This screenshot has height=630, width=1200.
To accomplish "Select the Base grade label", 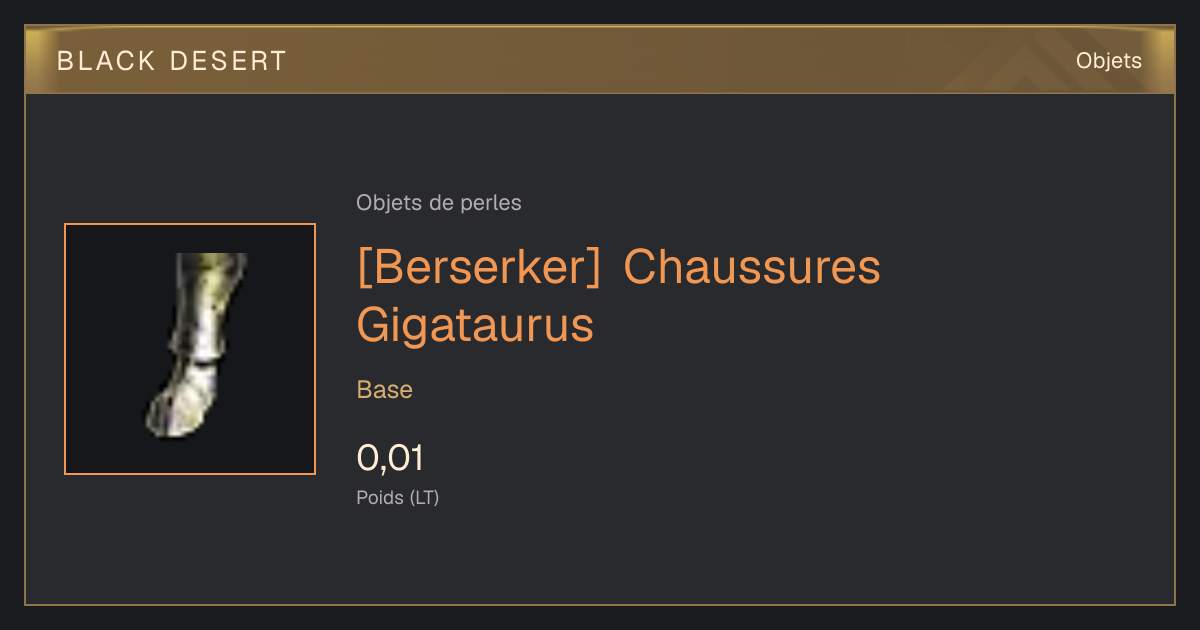I will point(385,390).
